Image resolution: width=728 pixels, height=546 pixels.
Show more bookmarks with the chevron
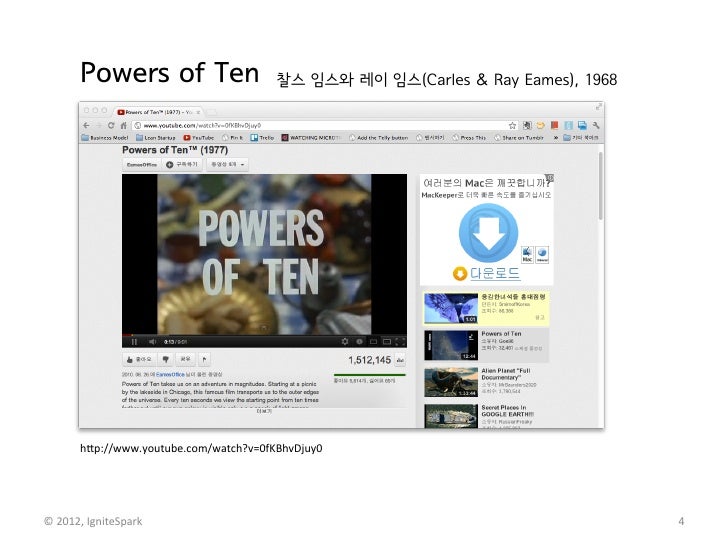(555, 138)
